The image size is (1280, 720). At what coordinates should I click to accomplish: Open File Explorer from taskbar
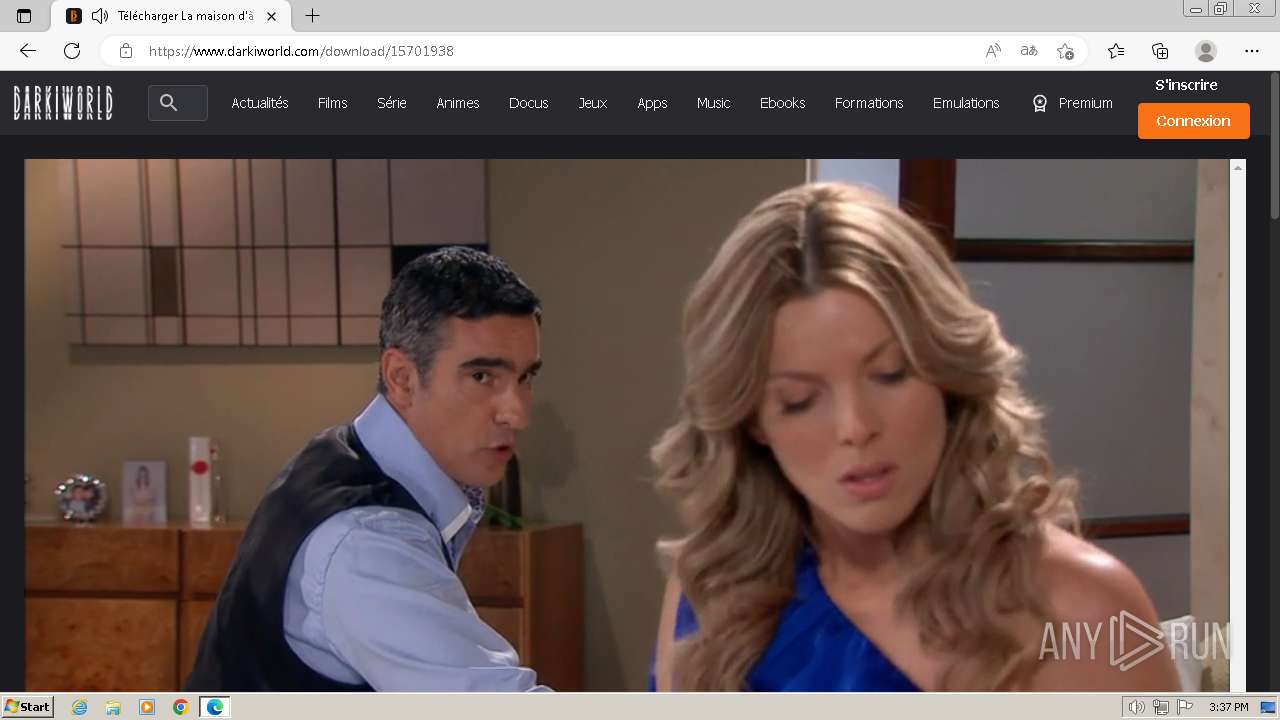[113, 707]
